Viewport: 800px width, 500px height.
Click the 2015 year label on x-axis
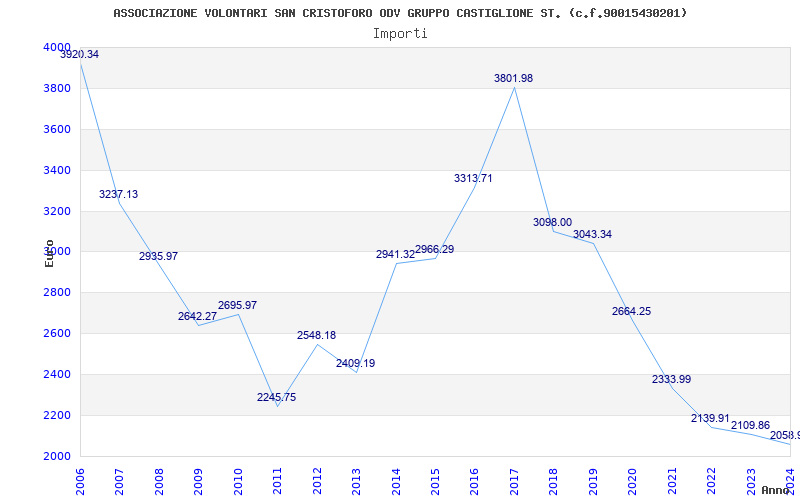pos(435,481)
